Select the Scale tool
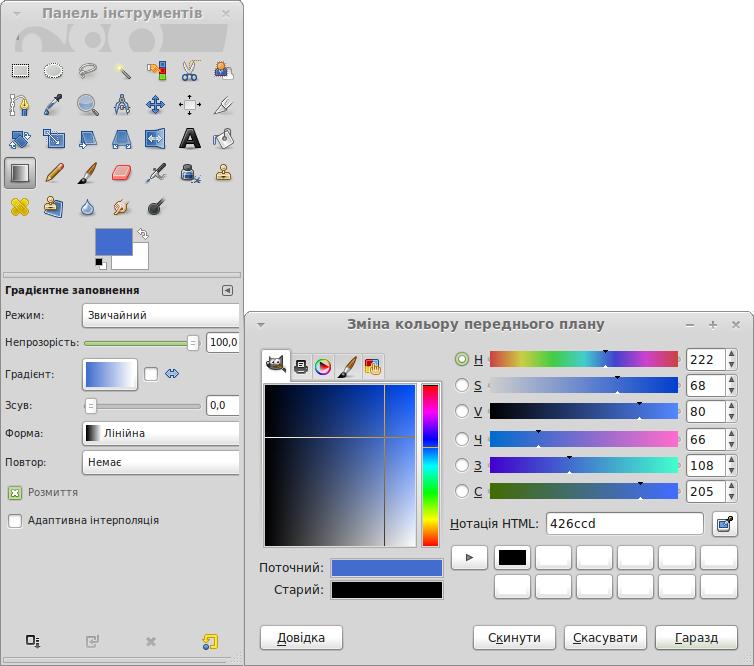The height and width of the screenshot is (666, 754). click(53, 139)
